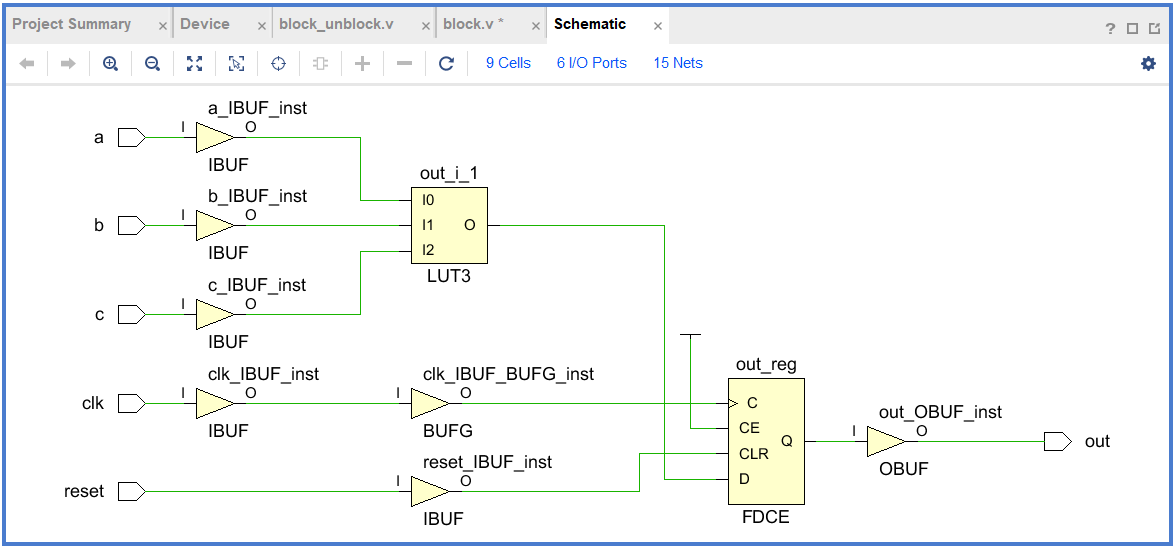The height and width of the screenshot is (548, 1174).
Task: Select the Schematic tab
Action: [590, 24]
